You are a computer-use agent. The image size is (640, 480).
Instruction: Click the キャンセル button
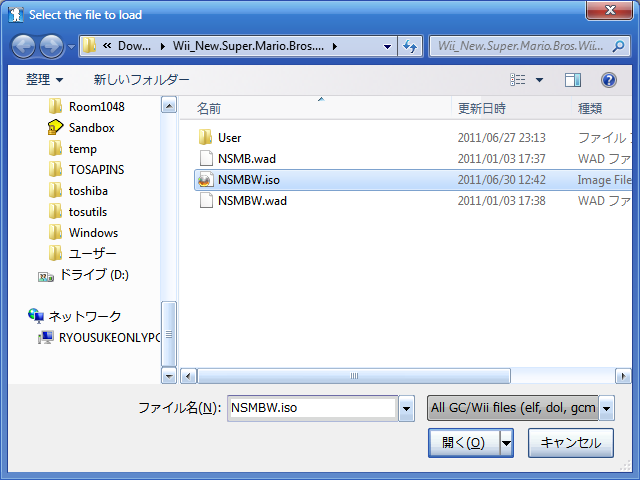[571, 443]
